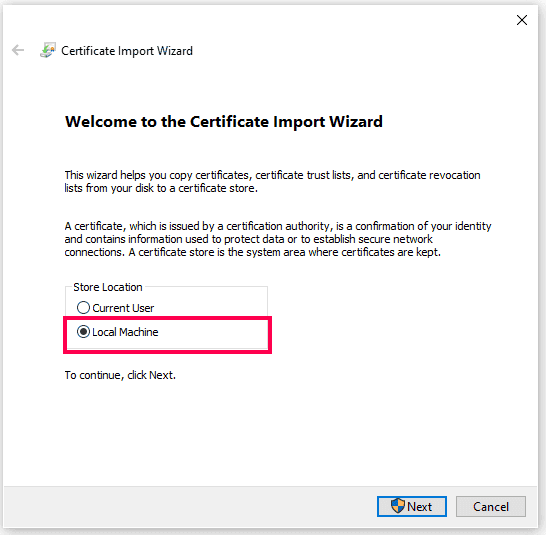Image resolution: width=546 pixels, height=535 pixels.
Task: Click the Store Location group label
Action: click(x=108, y=287)
